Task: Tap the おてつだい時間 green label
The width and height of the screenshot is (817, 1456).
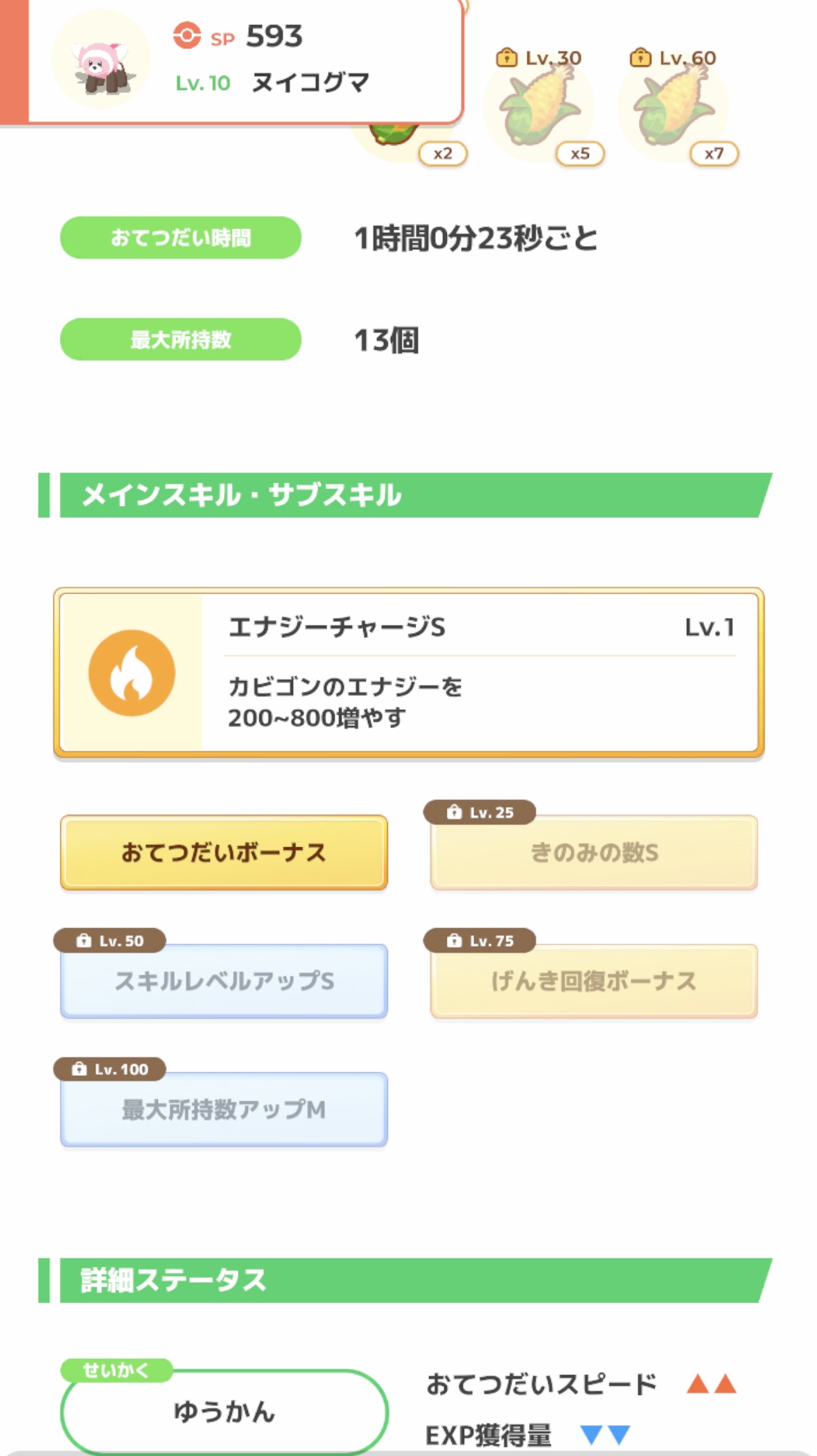Action: pos(181,238)
